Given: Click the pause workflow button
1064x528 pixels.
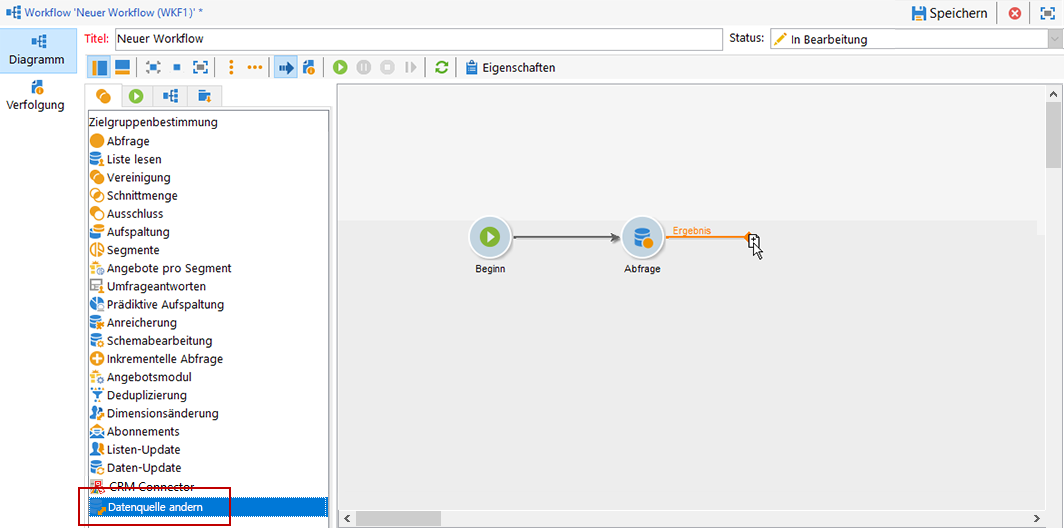Looking at the screenshot, I should (x=364, y=67).
